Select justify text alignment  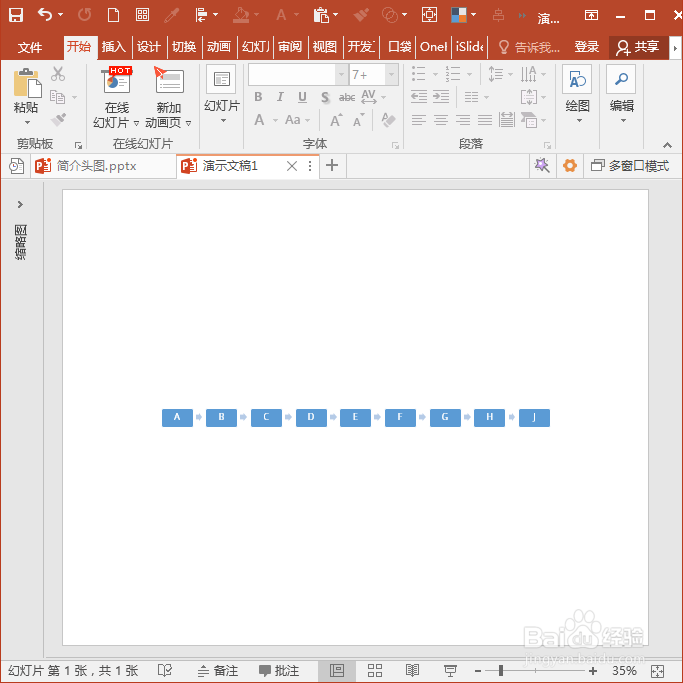click(x=484, y=120)
